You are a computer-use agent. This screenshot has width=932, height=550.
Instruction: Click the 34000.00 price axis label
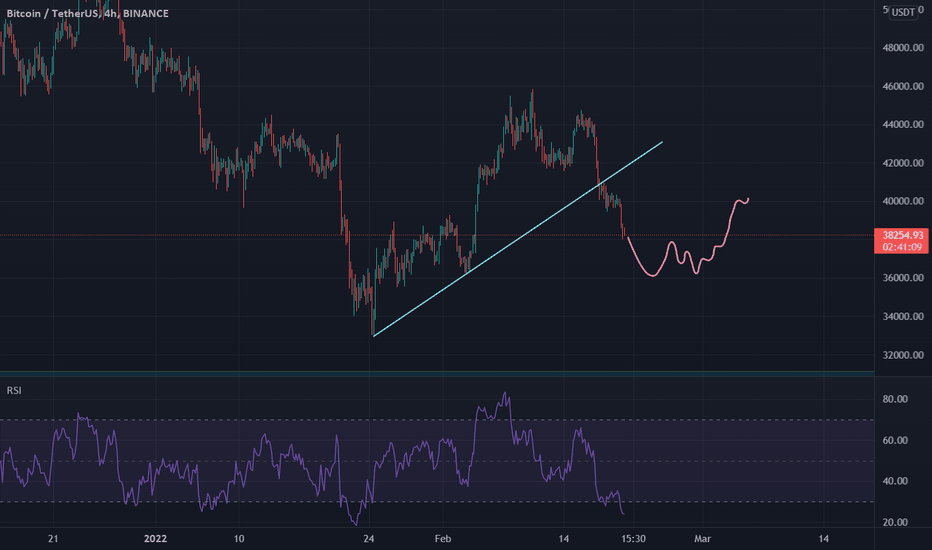903,316
